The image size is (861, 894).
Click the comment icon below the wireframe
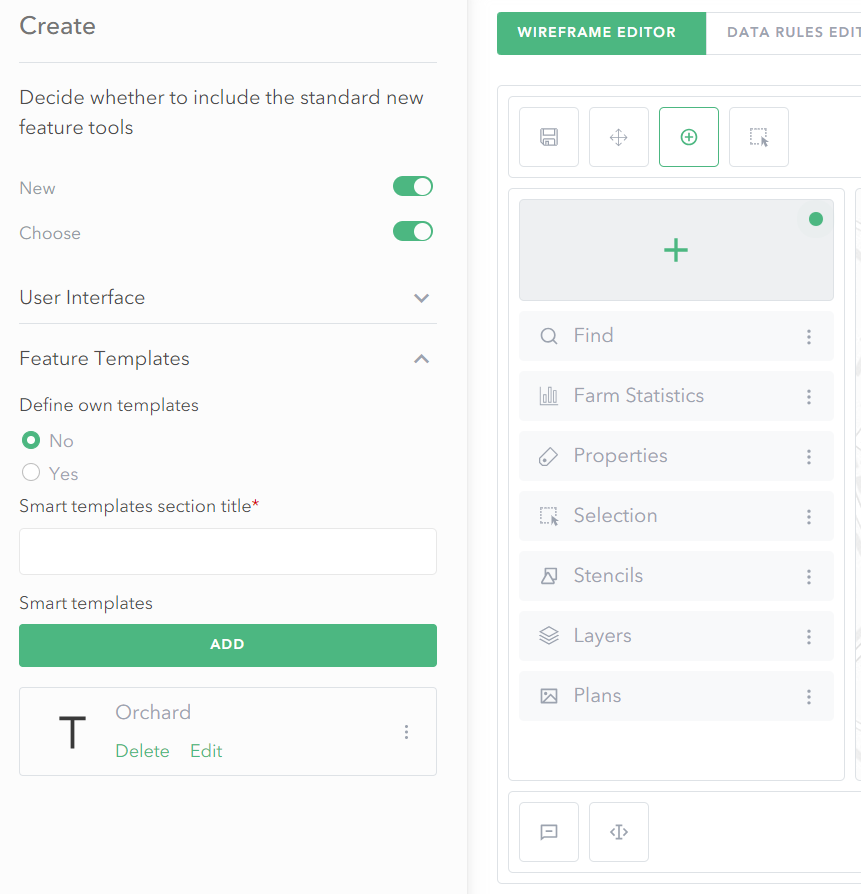[x=548, y=831]
